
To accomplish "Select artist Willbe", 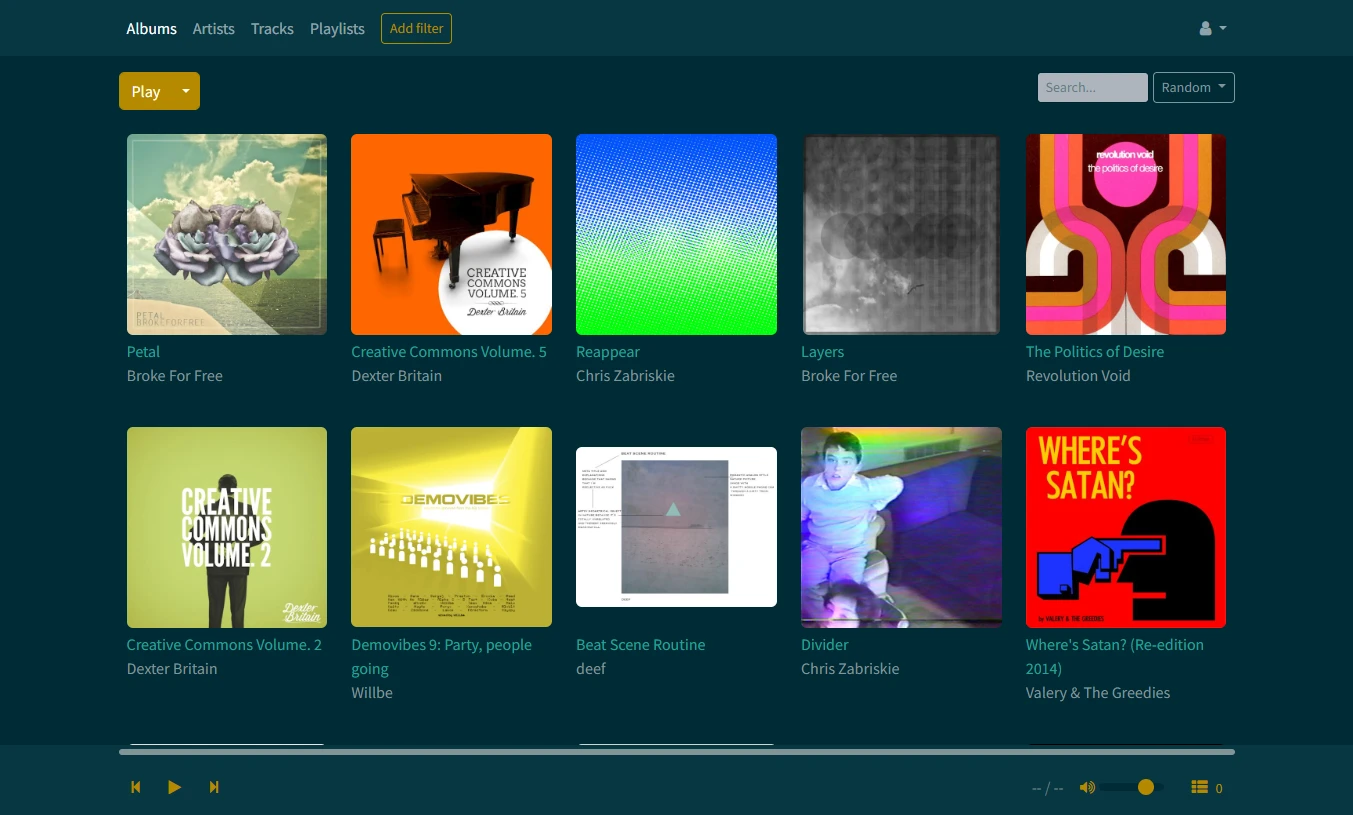I will tap(372, 693).
